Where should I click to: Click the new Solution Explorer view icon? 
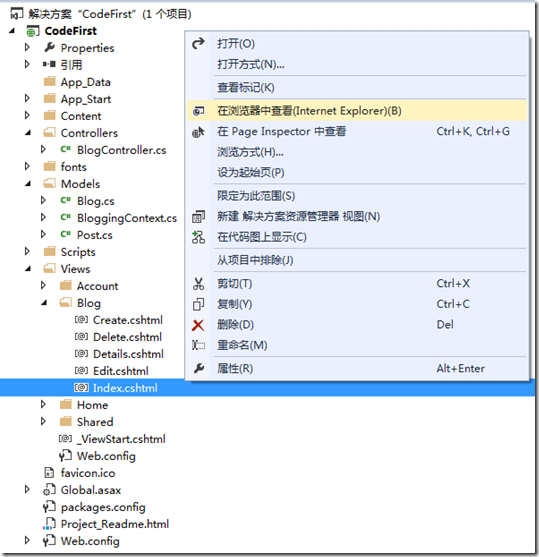198,216
